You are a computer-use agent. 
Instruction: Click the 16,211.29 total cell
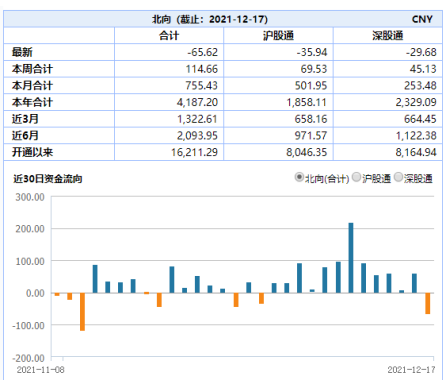pyautogui.click(x=194, y=152)
